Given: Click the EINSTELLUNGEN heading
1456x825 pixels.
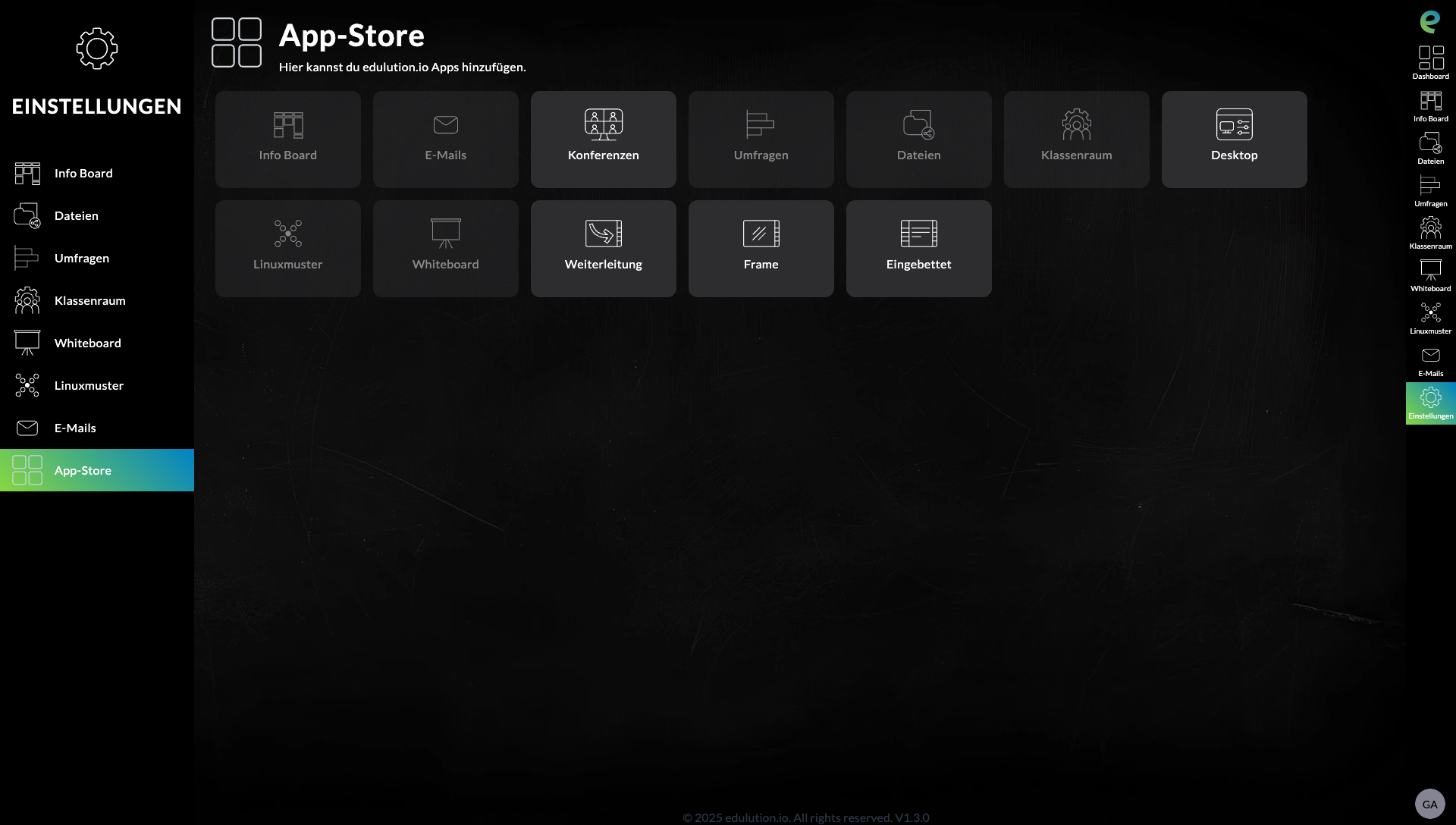Looking at the screenshot, I should [97, 106].
